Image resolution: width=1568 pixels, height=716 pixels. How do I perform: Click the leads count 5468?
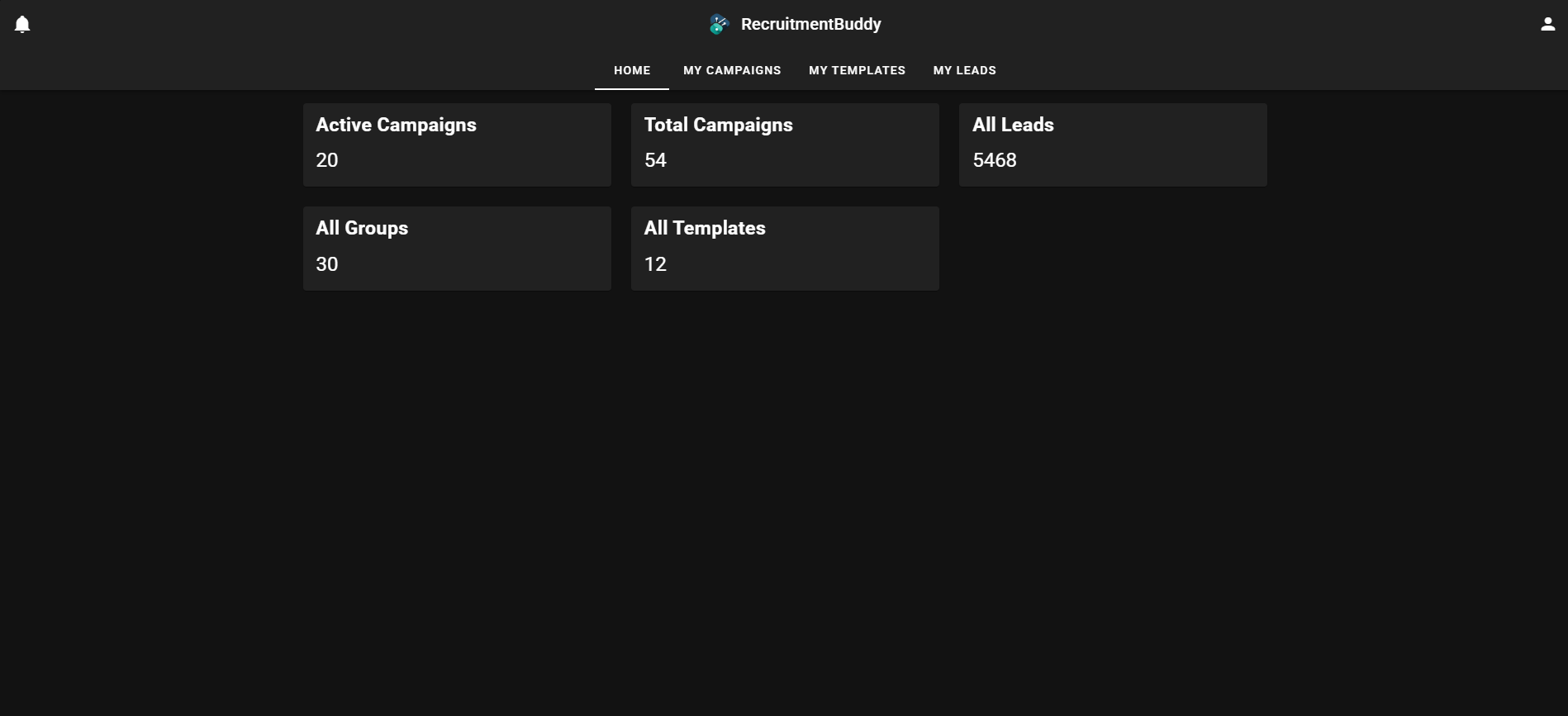coord(995,160)
